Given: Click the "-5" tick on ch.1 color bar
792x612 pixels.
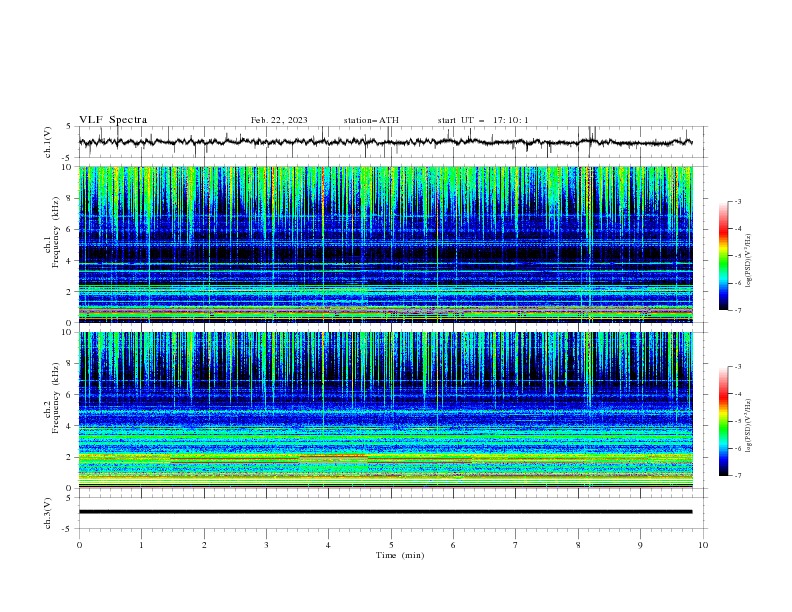Looking at the screenshot, I should (738, 256).
